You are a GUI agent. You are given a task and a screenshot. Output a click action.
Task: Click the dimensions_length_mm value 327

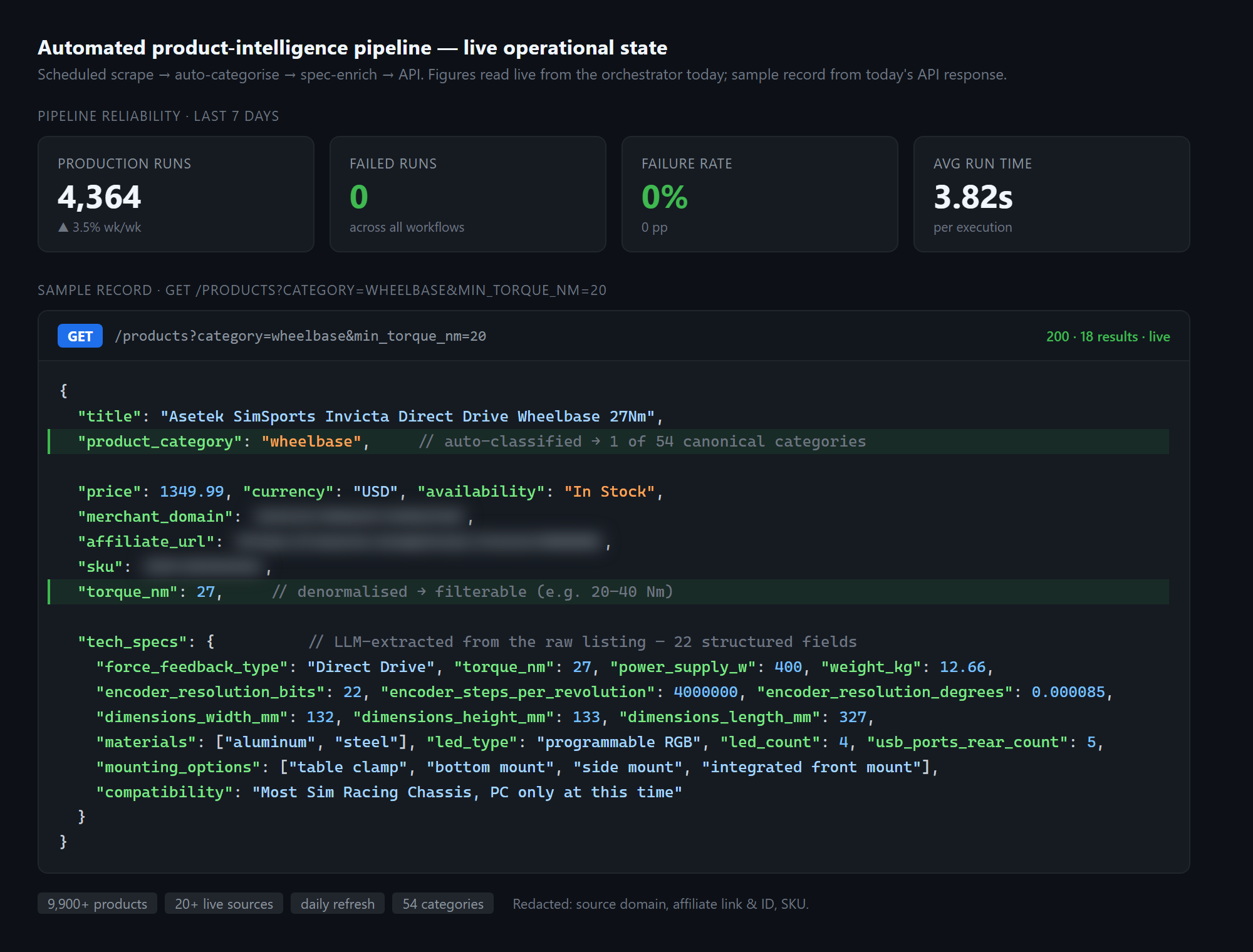click(x=853, y=717)
